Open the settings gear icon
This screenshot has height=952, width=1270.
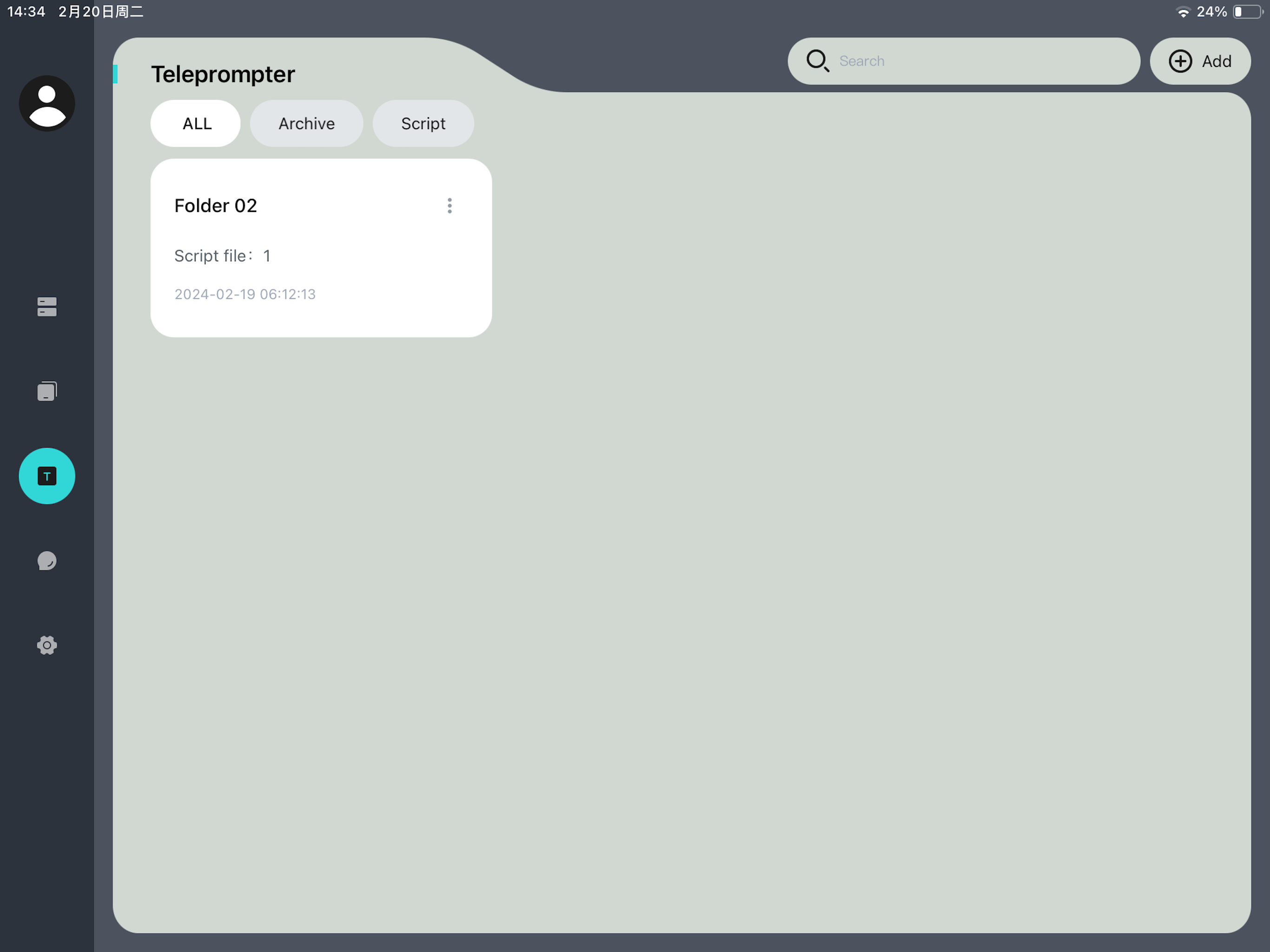(47, 645)
